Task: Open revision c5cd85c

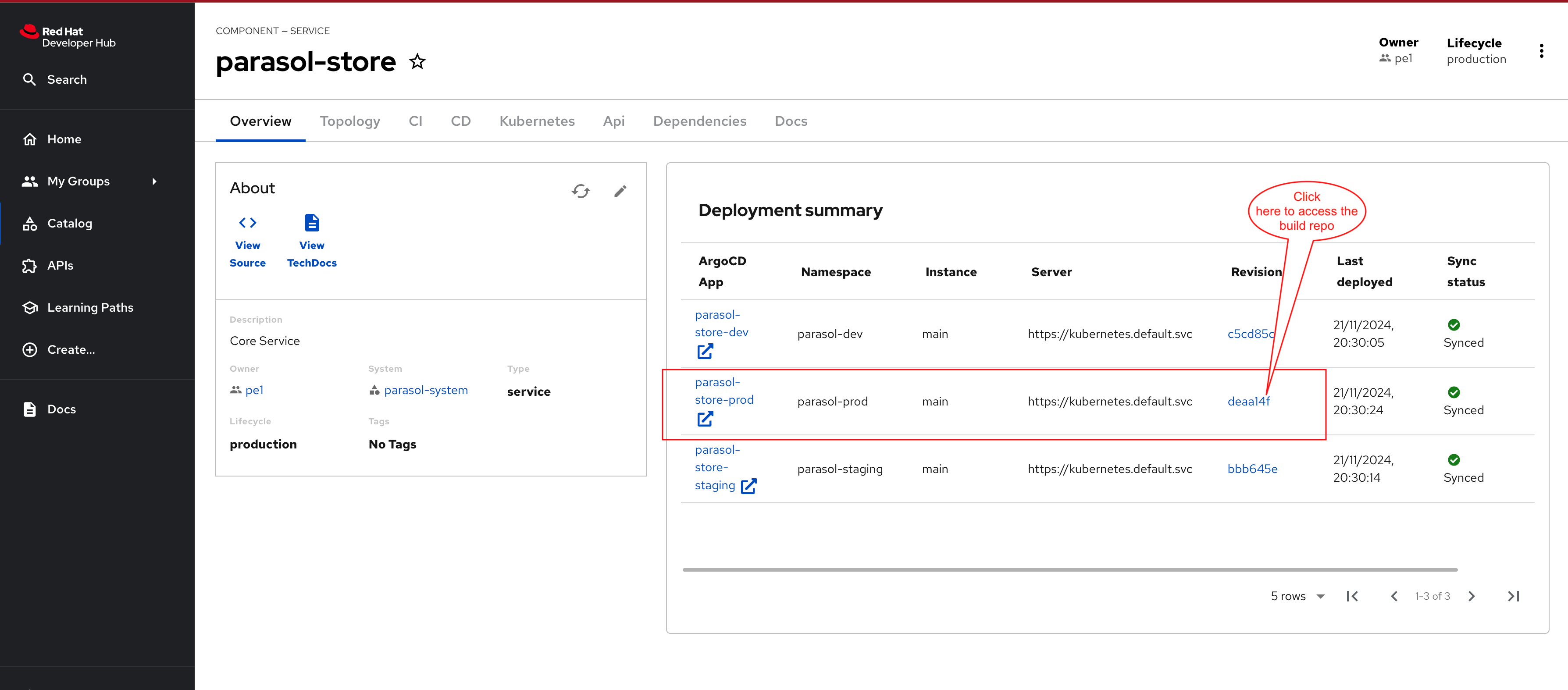Action: click(x=1250, y=334)
